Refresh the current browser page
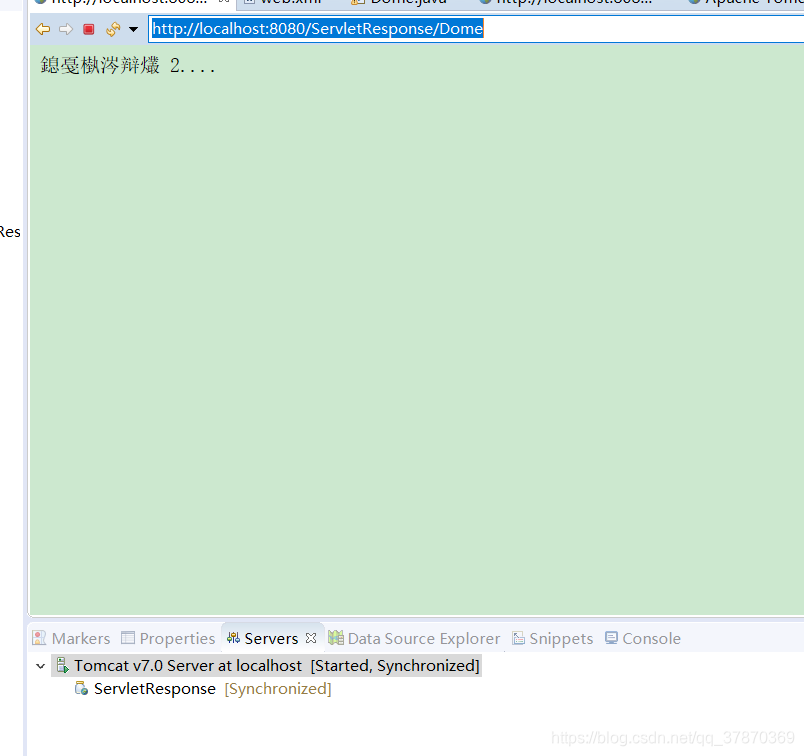This screenshot has height=756, width=804. [113, 29]
